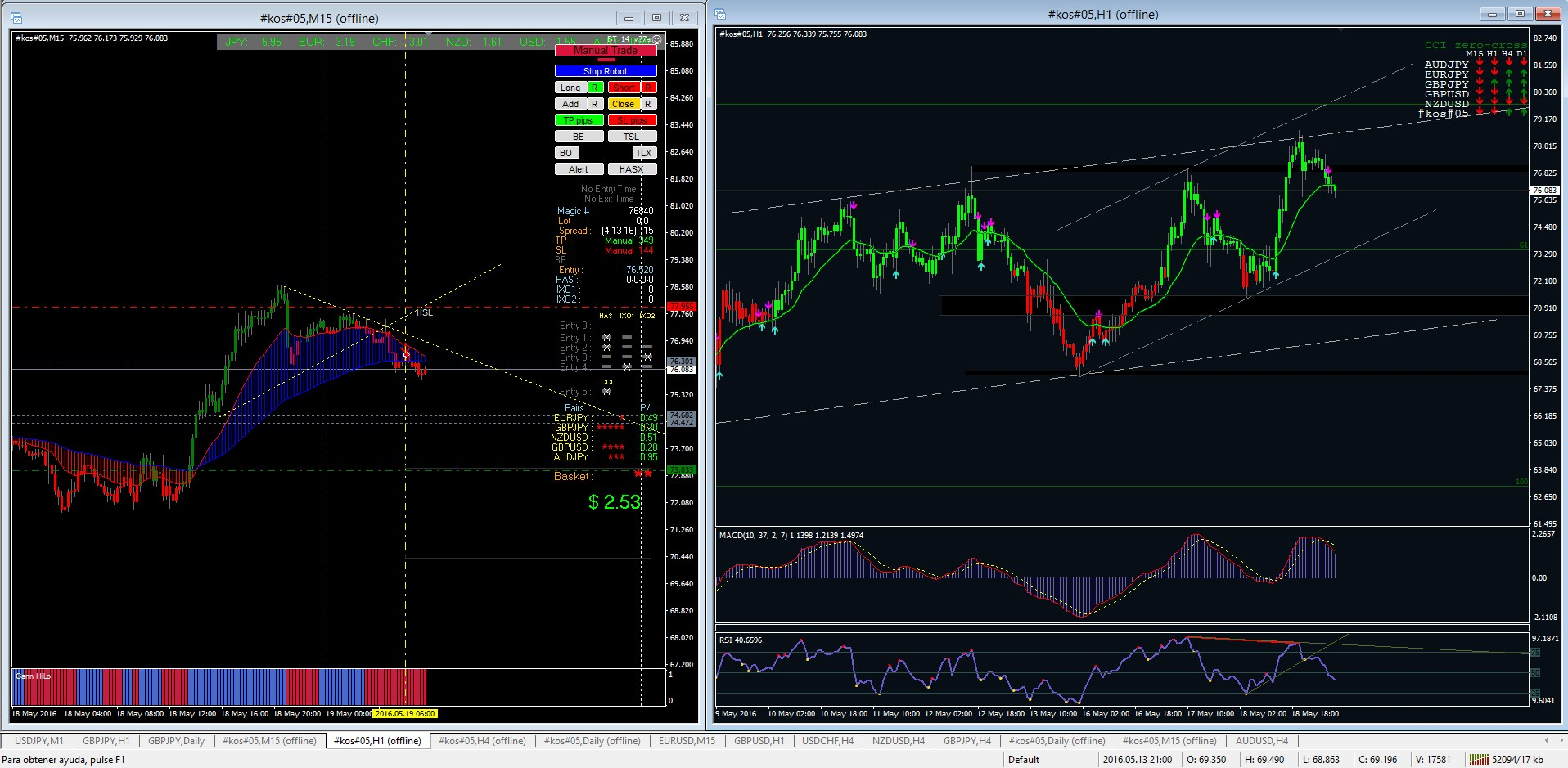Open the #kos#05,H1 window system menu icon
The width and height of the screenshot is (1568, 768).
[x=720, y=14]
